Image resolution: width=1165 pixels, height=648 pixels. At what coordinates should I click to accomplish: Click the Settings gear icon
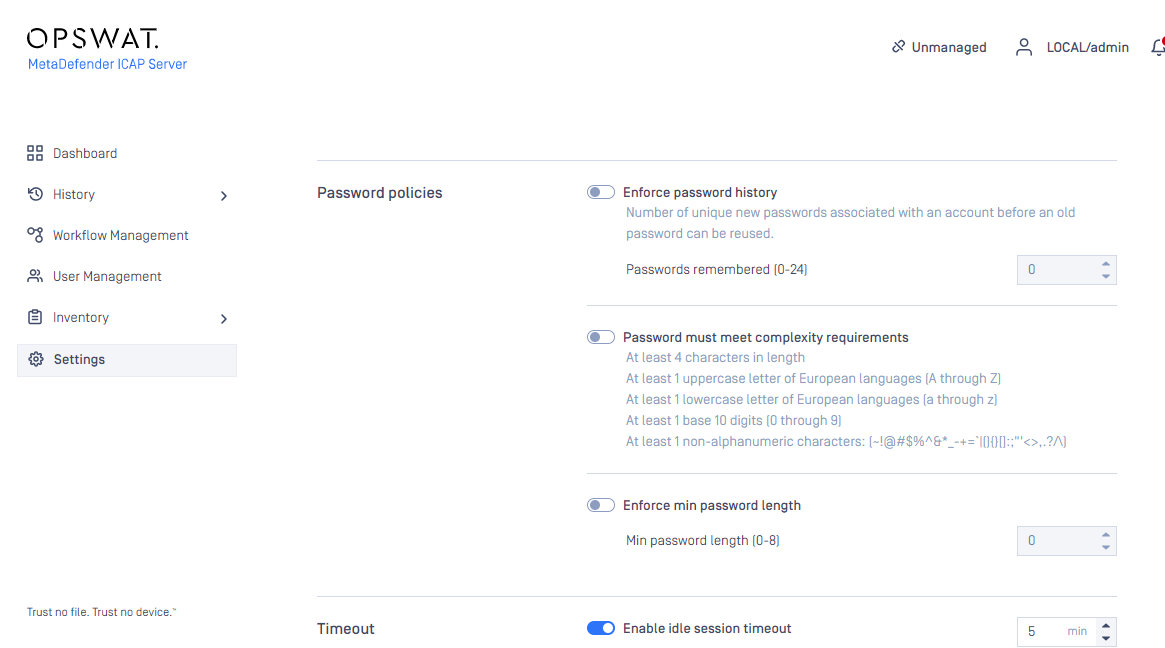(36, 359)
